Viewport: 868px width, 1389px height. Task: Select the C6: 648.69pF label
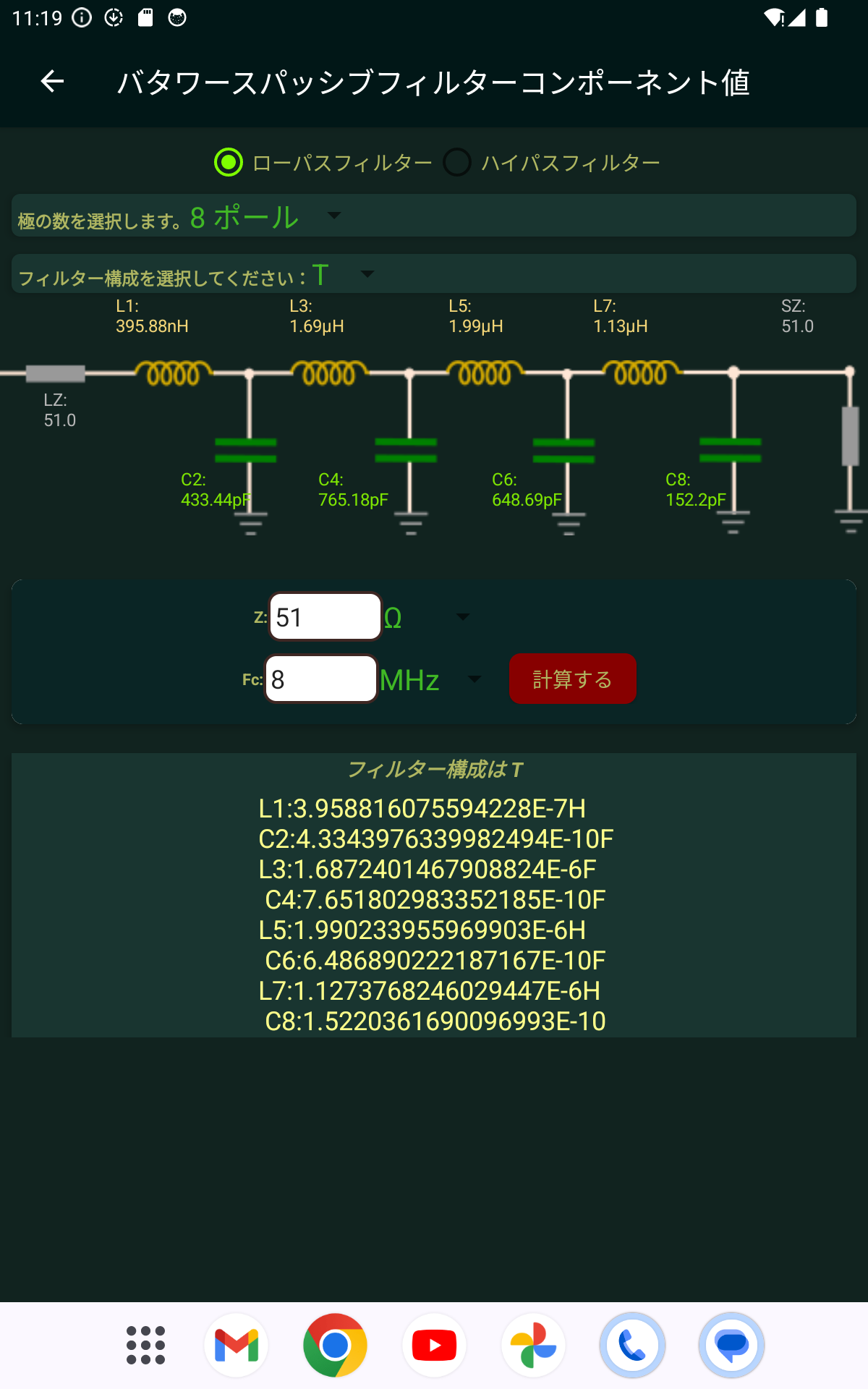click(x=527, y=490)
